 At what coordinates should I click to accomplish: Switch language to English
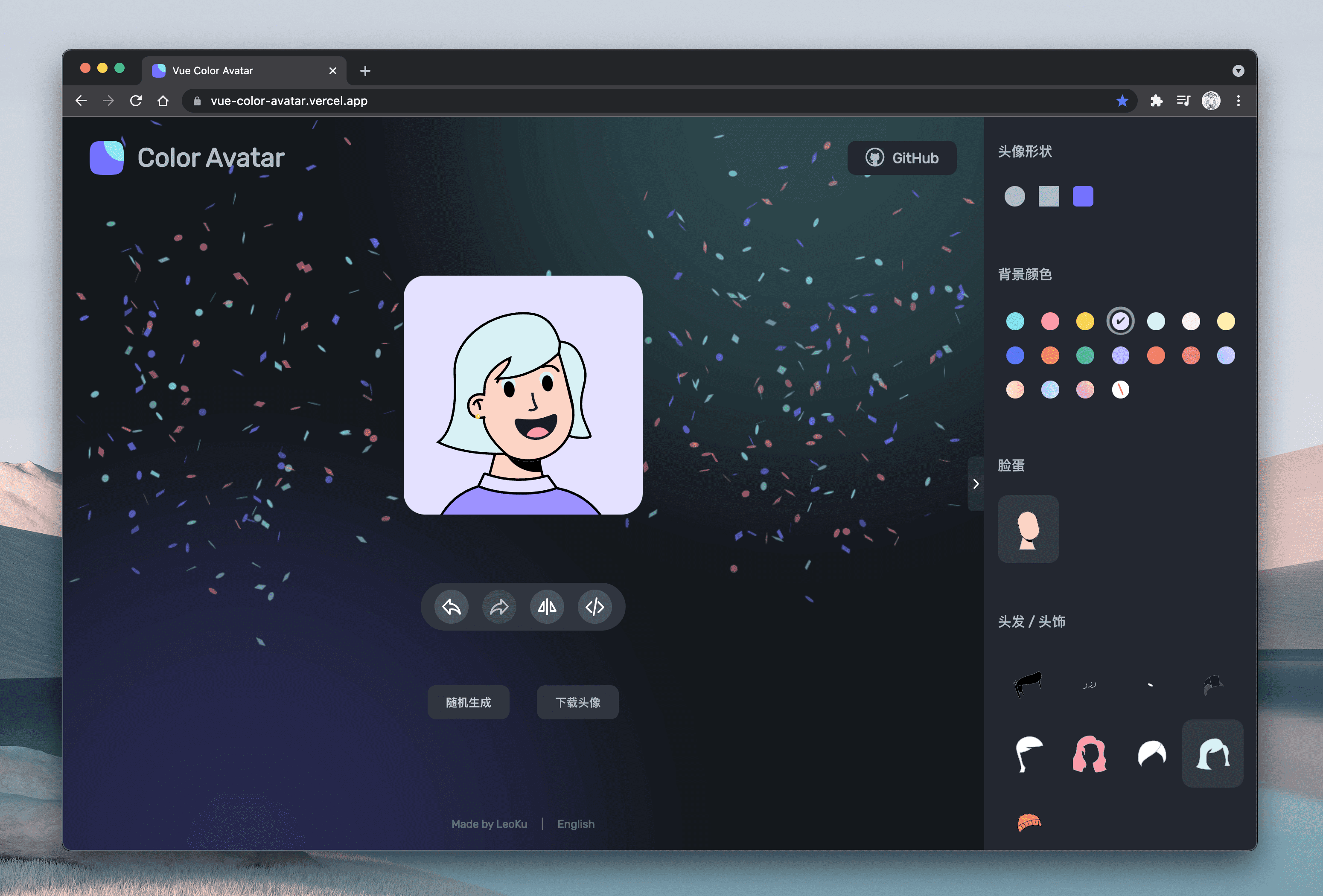[576, 824]
